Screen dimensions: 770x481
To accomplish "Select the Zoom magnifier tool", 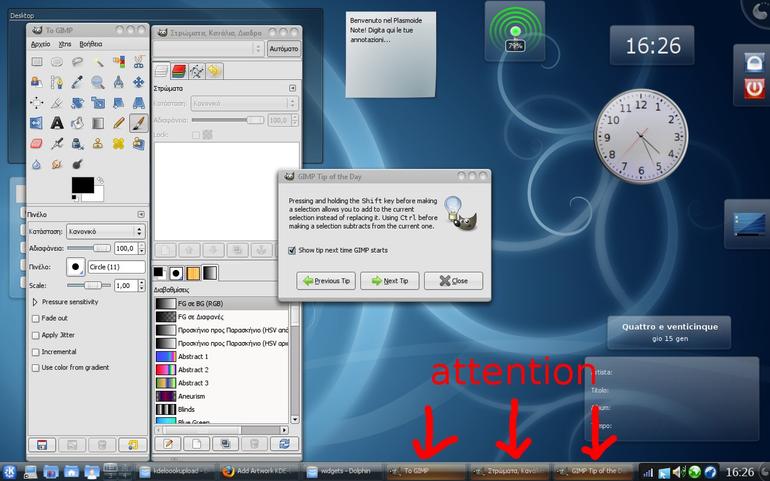I will tap(98, 82).
